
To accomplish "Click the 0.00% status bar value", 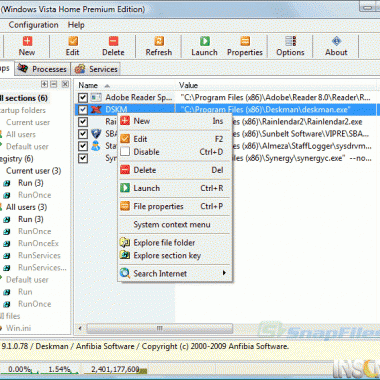I will (19, 369).
